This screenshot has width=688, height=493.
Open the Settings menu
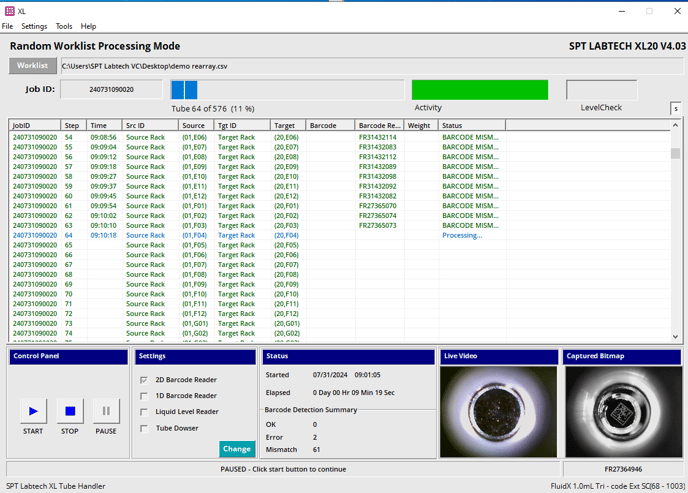point(34,26)
